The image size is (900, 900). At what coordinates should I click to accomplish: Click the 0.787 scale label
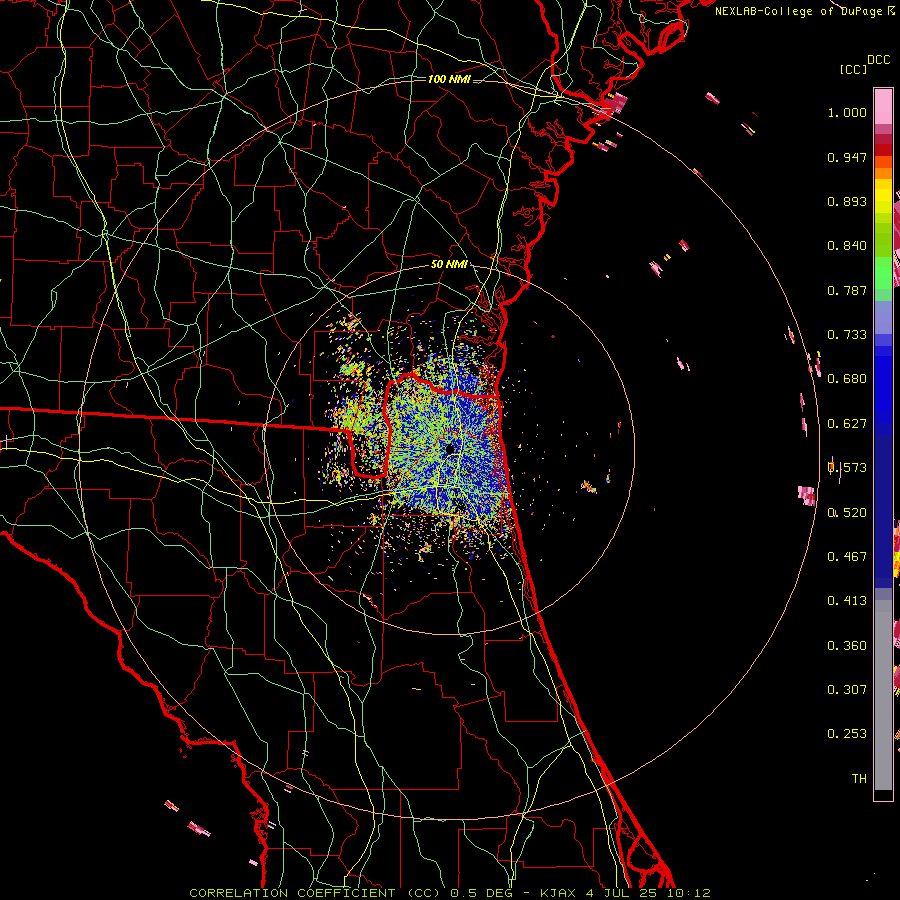coord(847,290)
